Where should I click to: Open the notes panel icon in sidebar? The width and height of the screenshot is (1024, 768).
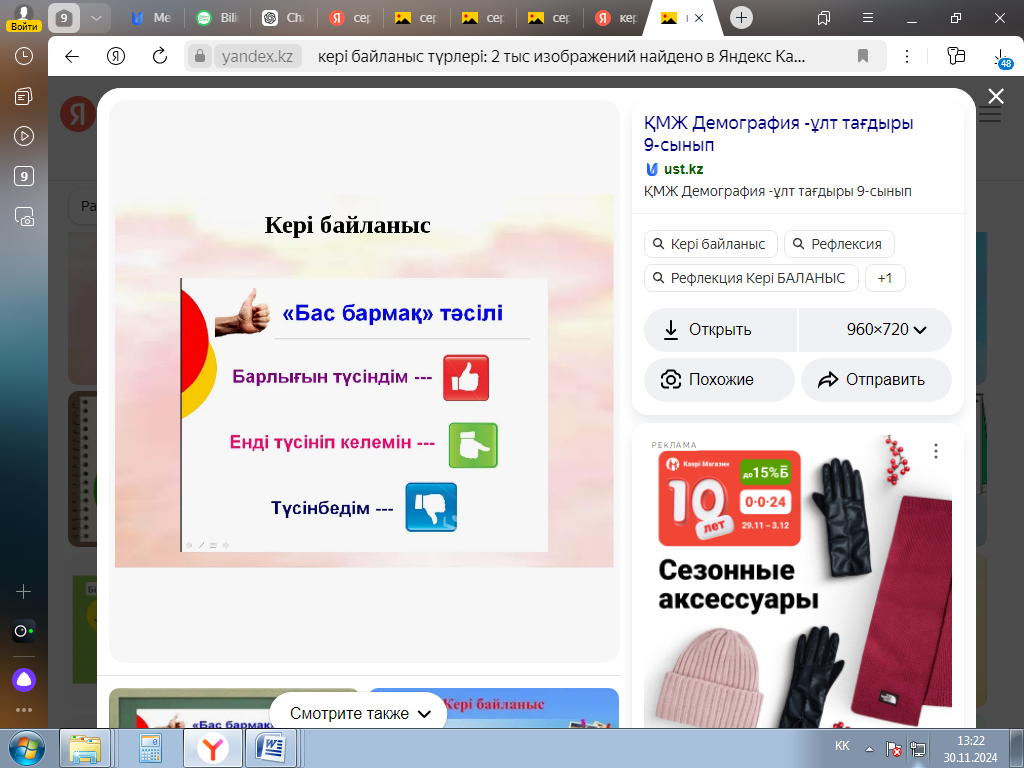click(24, 97)
